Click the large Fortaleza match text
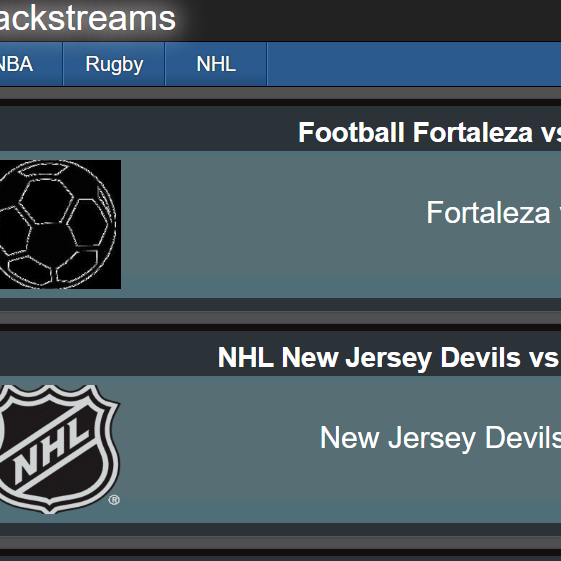Viewport: 561px width, 561px height. [493, 213]
